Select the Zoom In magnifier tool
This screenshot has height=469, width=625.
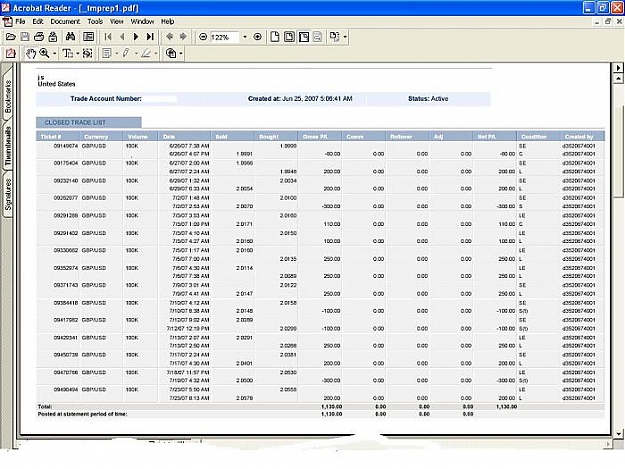44,53
